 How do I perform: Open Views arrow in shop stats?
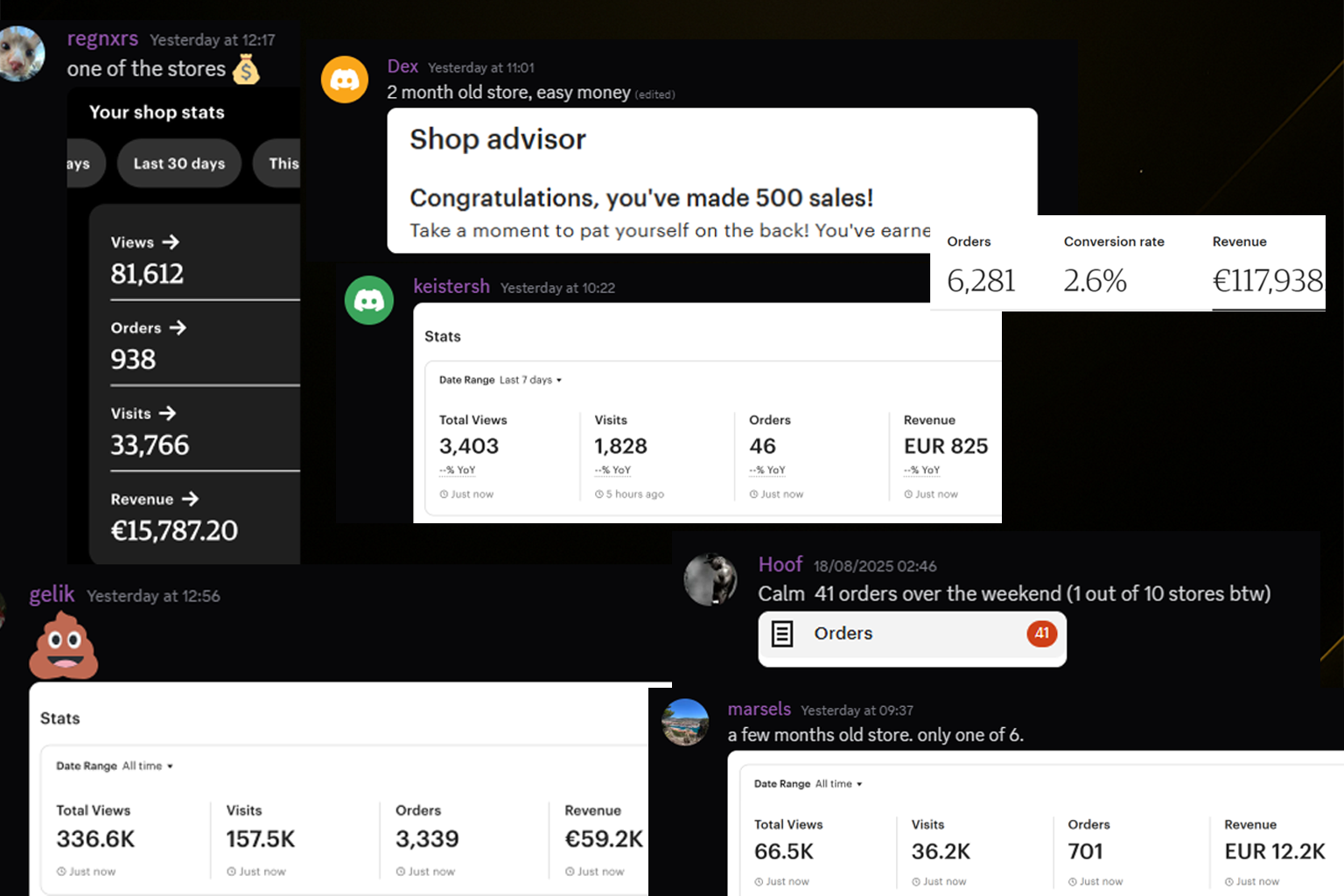[170, 241]
